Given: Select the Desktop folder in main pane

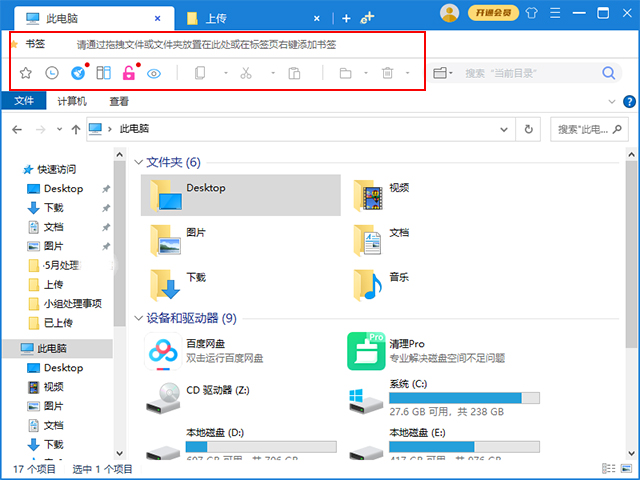Looking at the screenshot, I should click(x=241, y=195).
